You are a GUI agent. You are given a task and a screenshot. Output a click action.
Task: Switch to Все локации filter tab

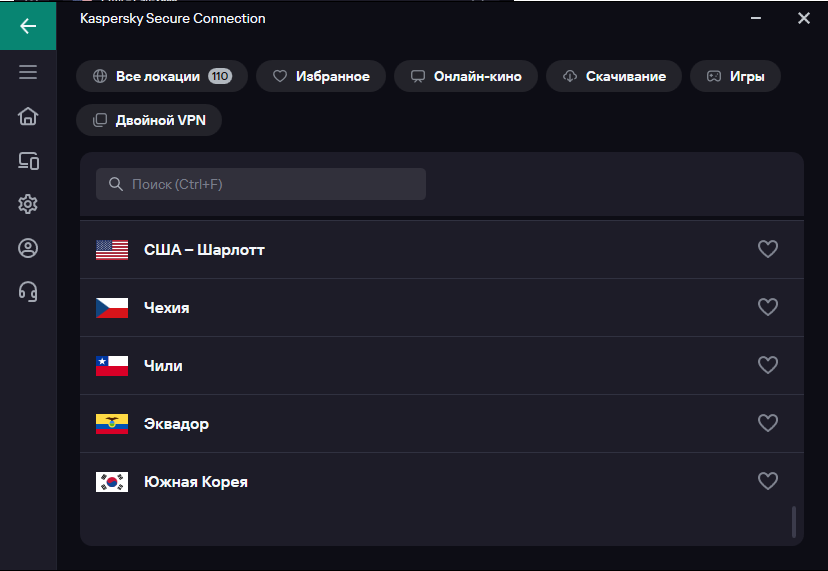tap(162, 76)
